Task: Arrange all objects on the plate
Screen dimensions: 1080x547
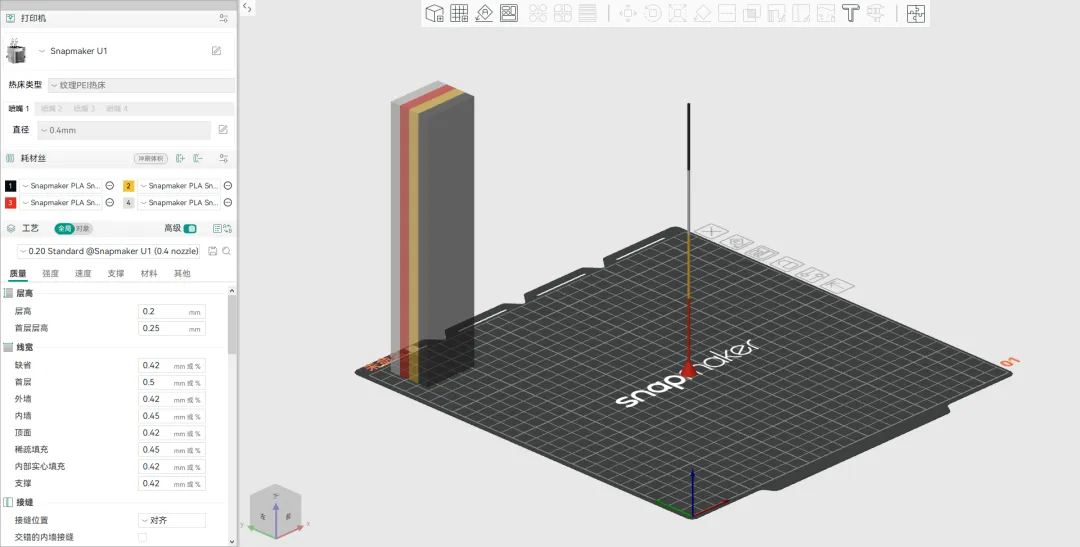Action: click(509, 13)
